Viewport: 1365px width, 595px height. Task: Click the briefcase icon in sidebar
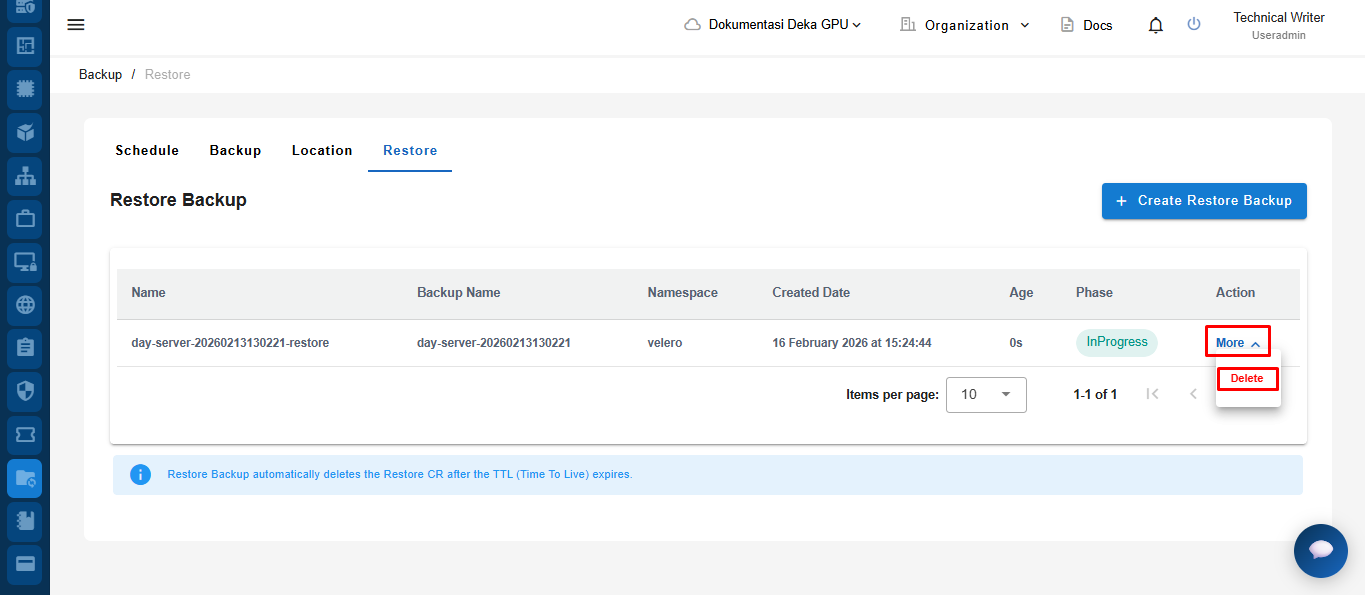tap(25, 218)
